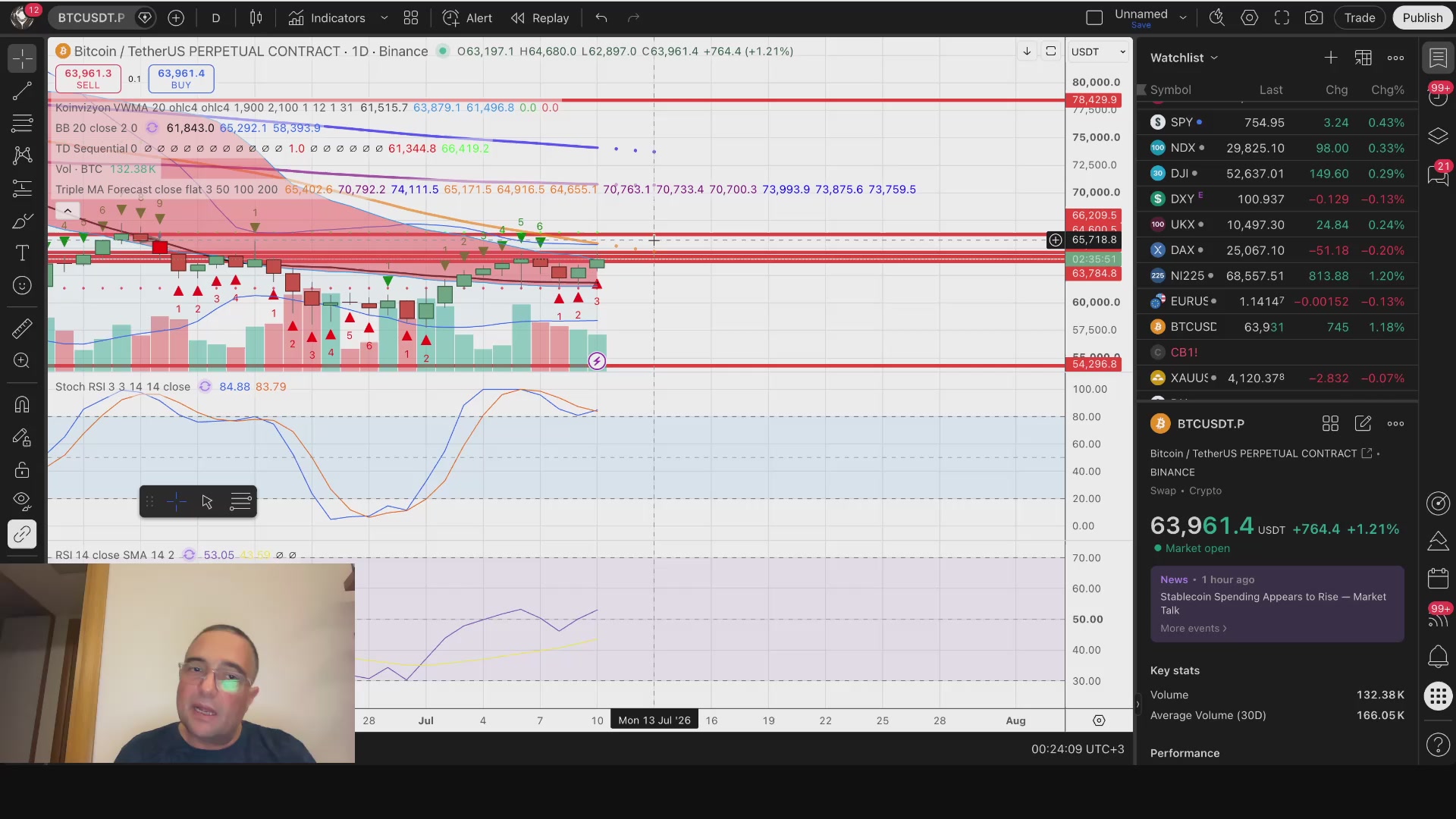Open the Trade panel
Screen dimensions: 1456x819
click(1360, 18)
